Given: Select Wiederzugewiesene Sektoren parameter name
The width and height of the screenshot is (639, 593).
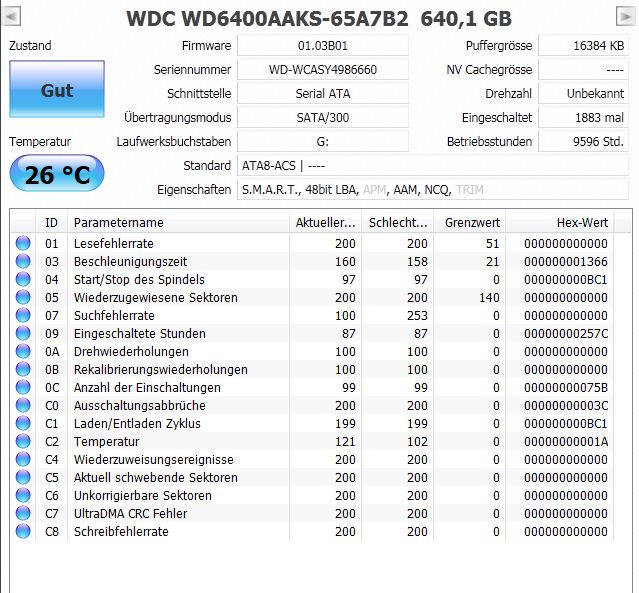Looking at the screenshot, I should coord(156,297).
